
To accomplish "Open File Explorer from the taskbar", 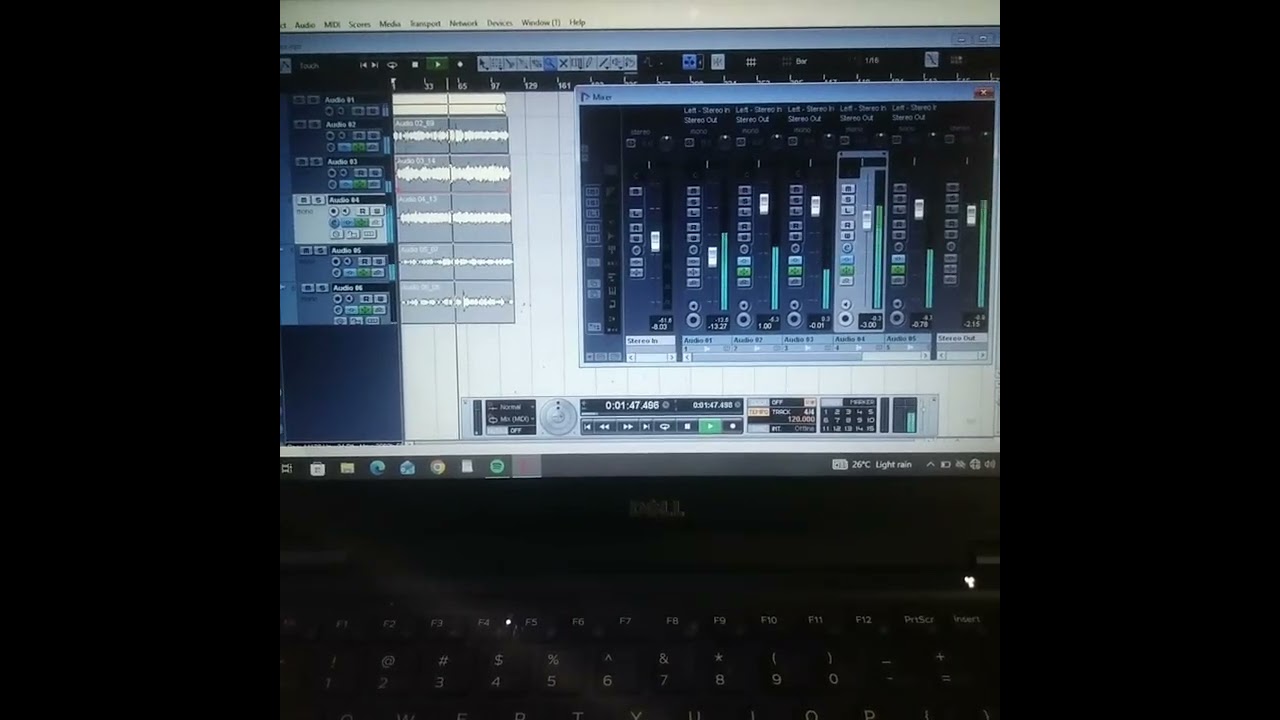I will click(x=347, y=467).
